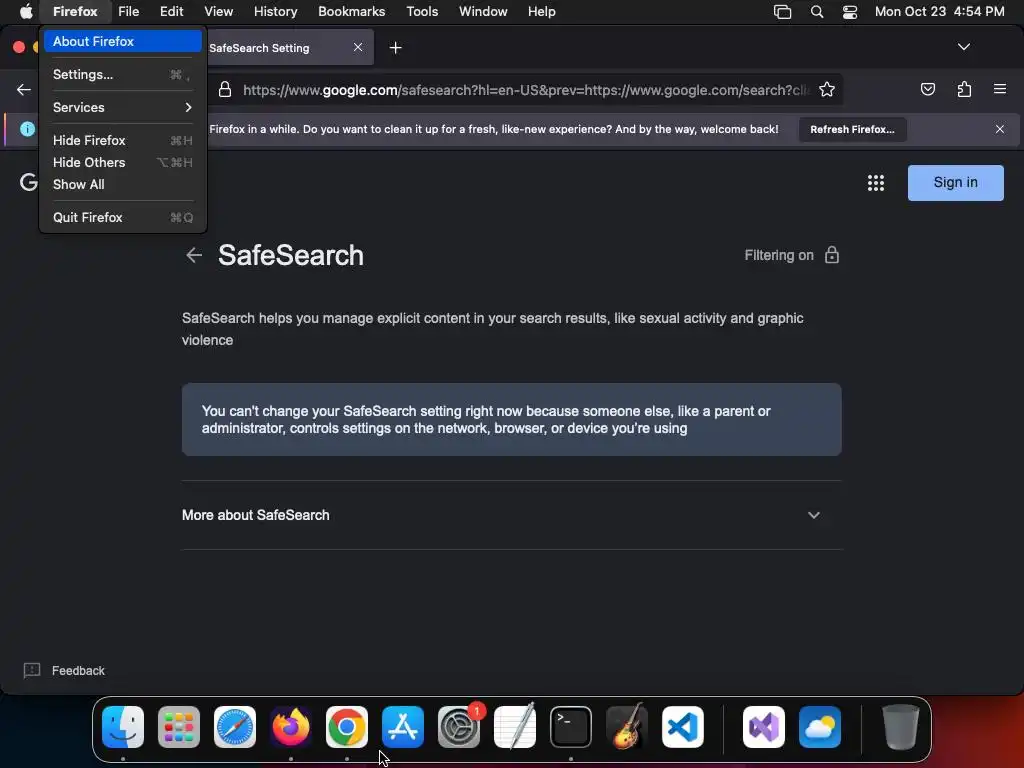
Task: Click the Filtering on status text
Action: (x=779, y=255)
